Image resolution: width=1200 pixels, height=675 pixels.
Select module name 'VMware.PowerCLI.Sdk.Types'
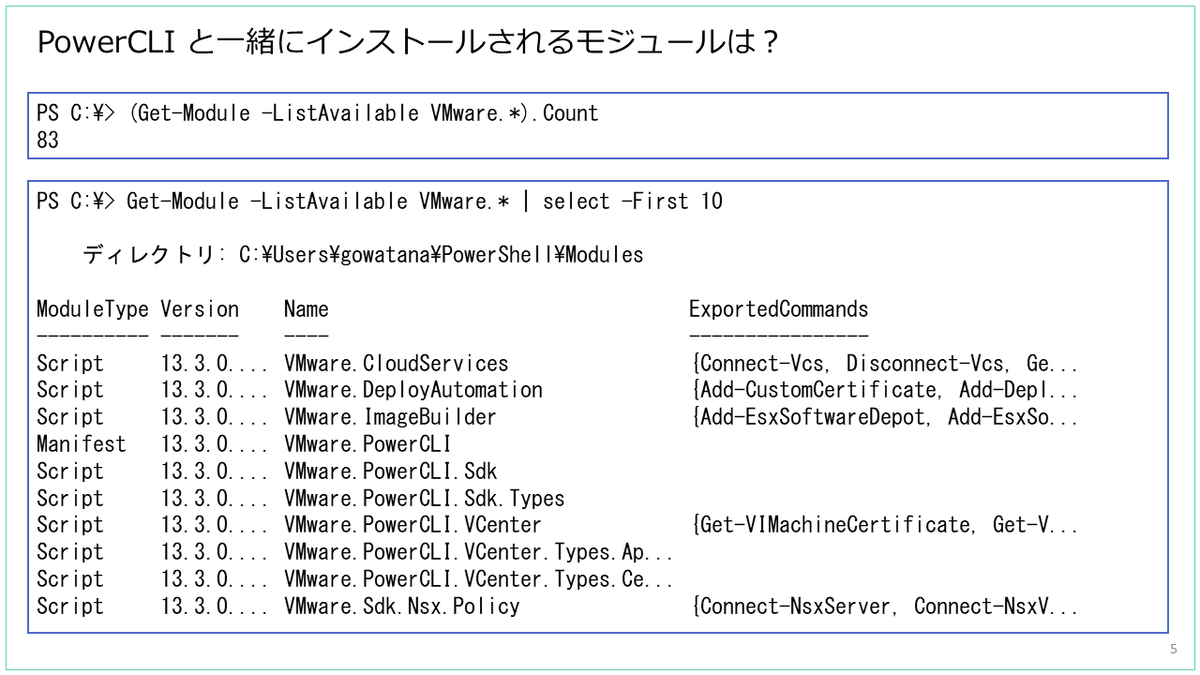(x=424, y=498)
